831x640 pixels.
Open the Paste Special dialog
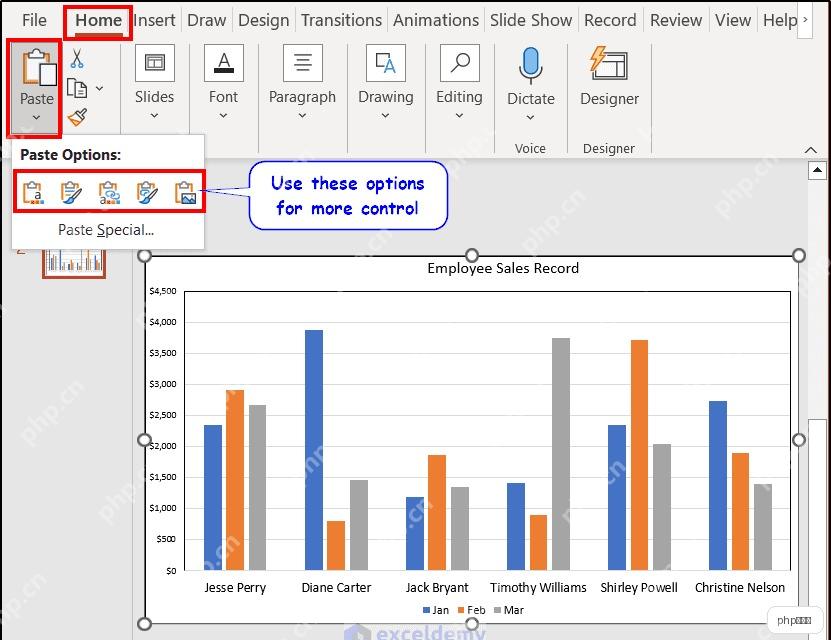click(106, 230)
